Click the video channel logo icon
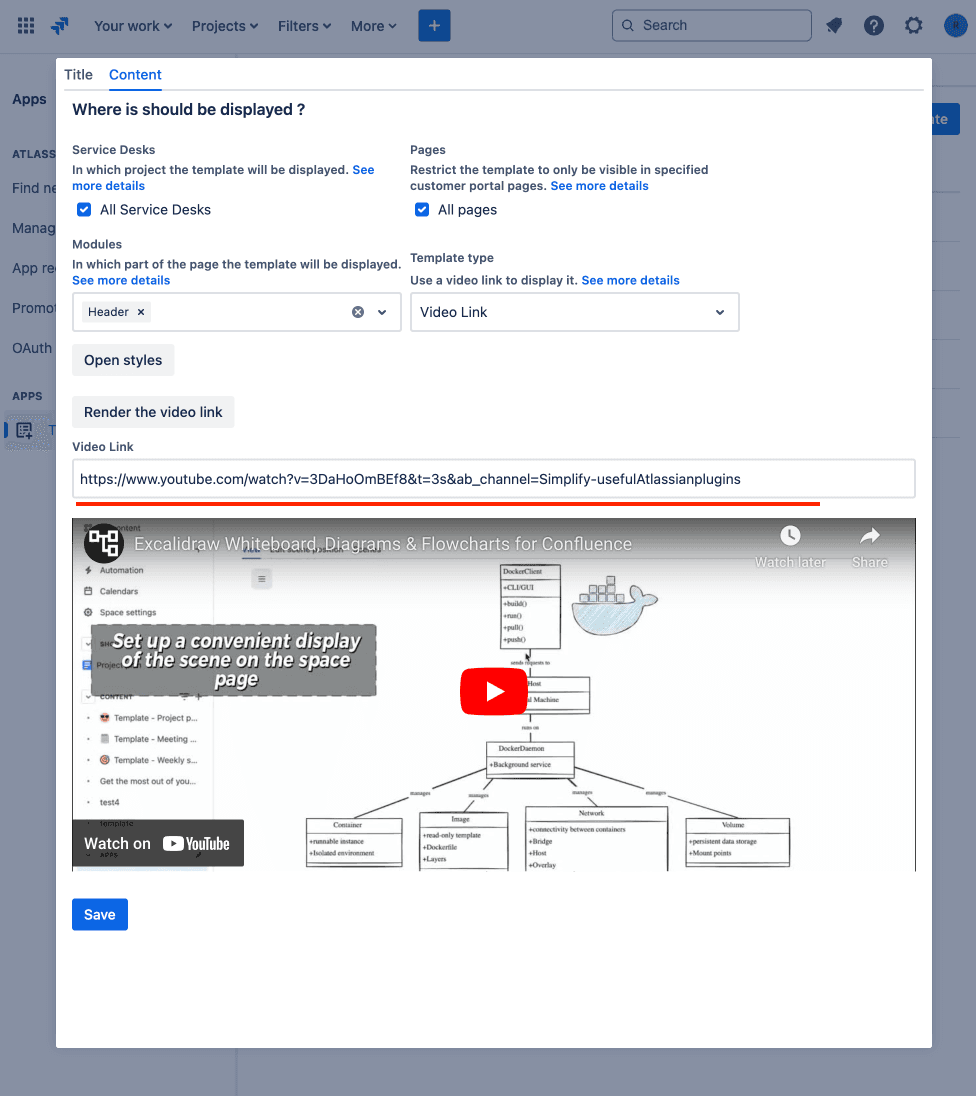 [104, 543]
